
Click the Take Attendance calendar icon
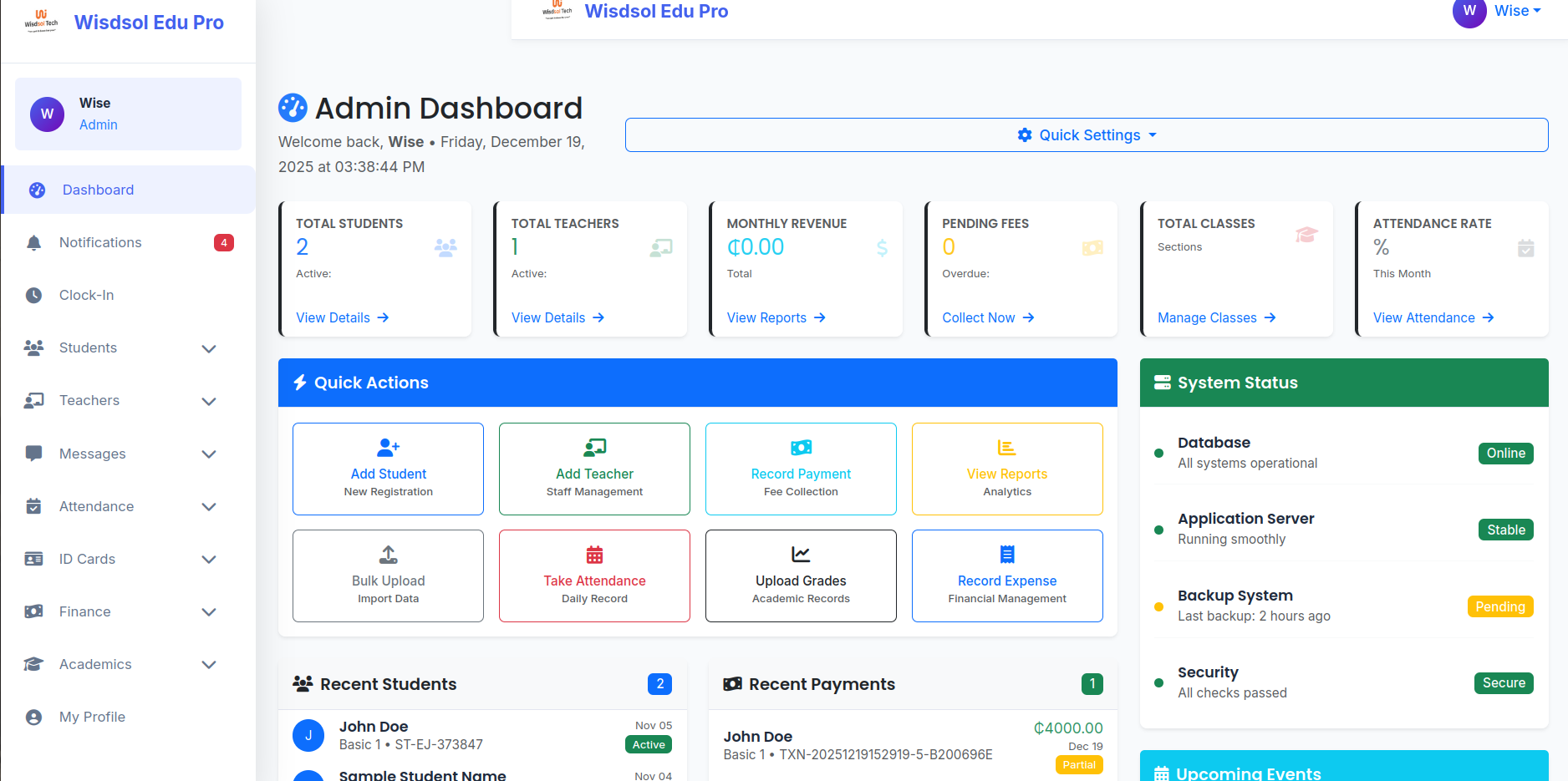593,554
